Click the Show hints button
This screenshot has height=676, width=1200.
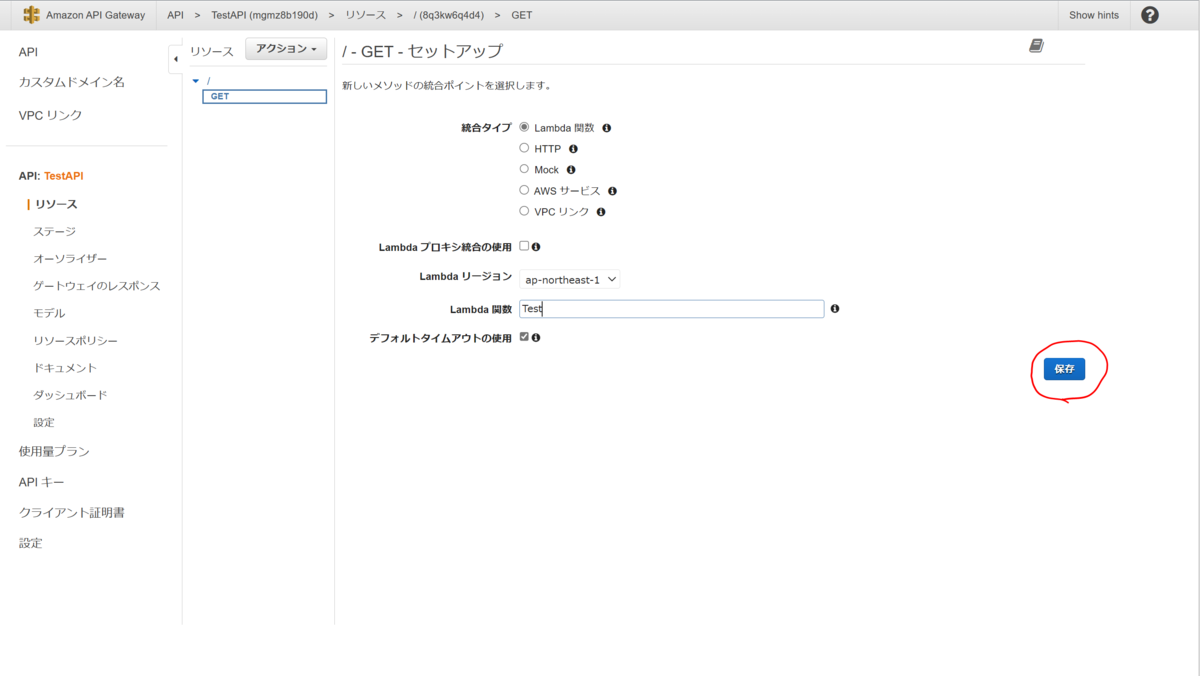point(1094,15)
